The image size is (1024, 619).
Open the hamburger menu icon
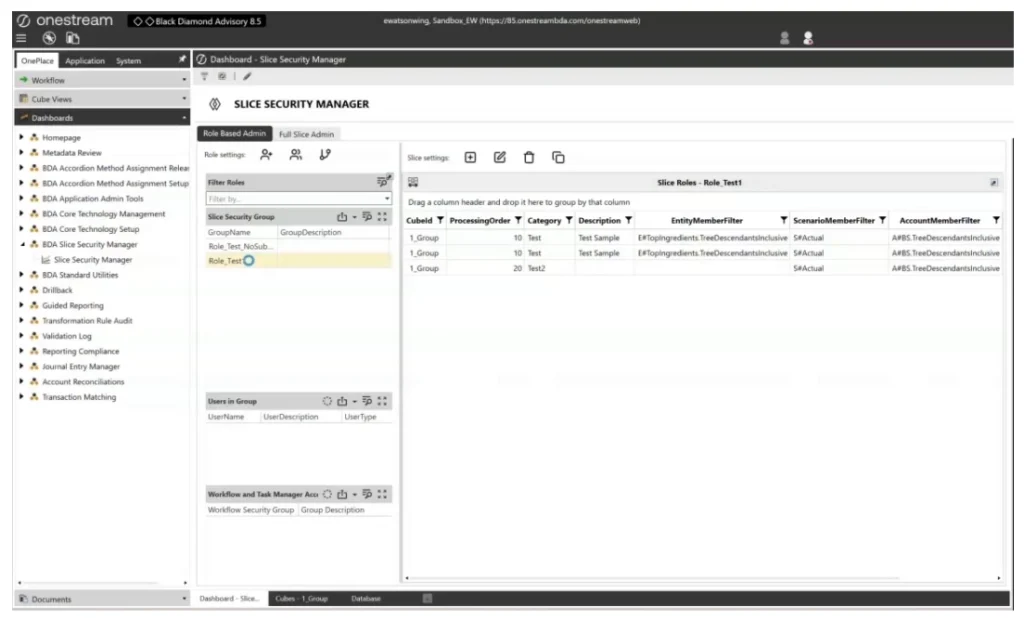coord(21,39)
